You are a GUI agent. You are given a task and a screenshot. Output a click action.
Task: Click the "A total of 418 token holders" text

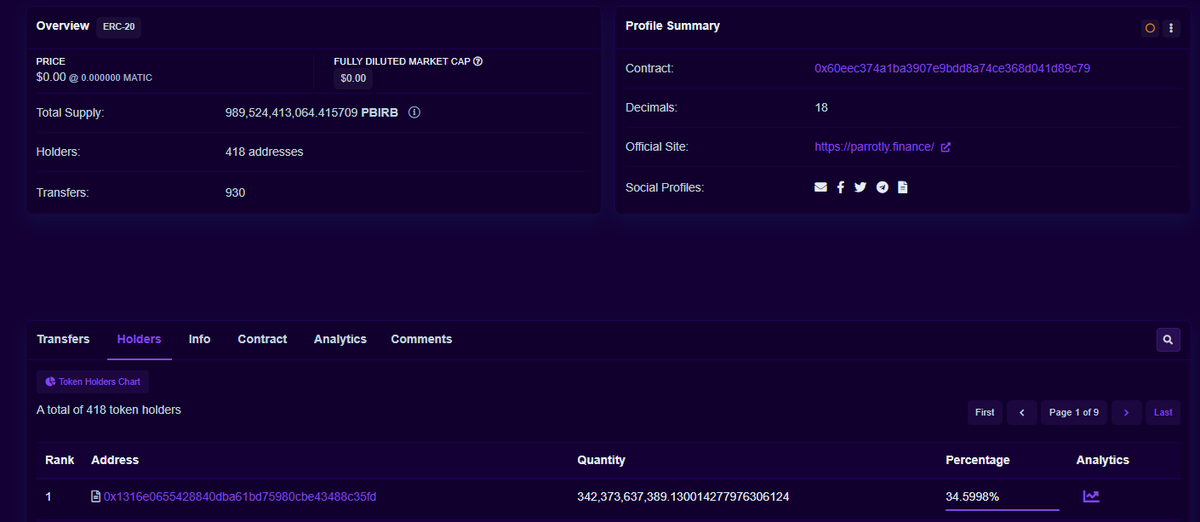pos(109,410)
